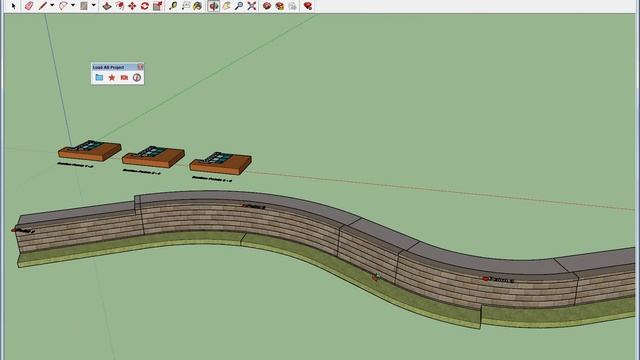Open the 3D Warehouse icon
Image resolution: width=640 pixels, height=360 pixels.
click(267, 6)
